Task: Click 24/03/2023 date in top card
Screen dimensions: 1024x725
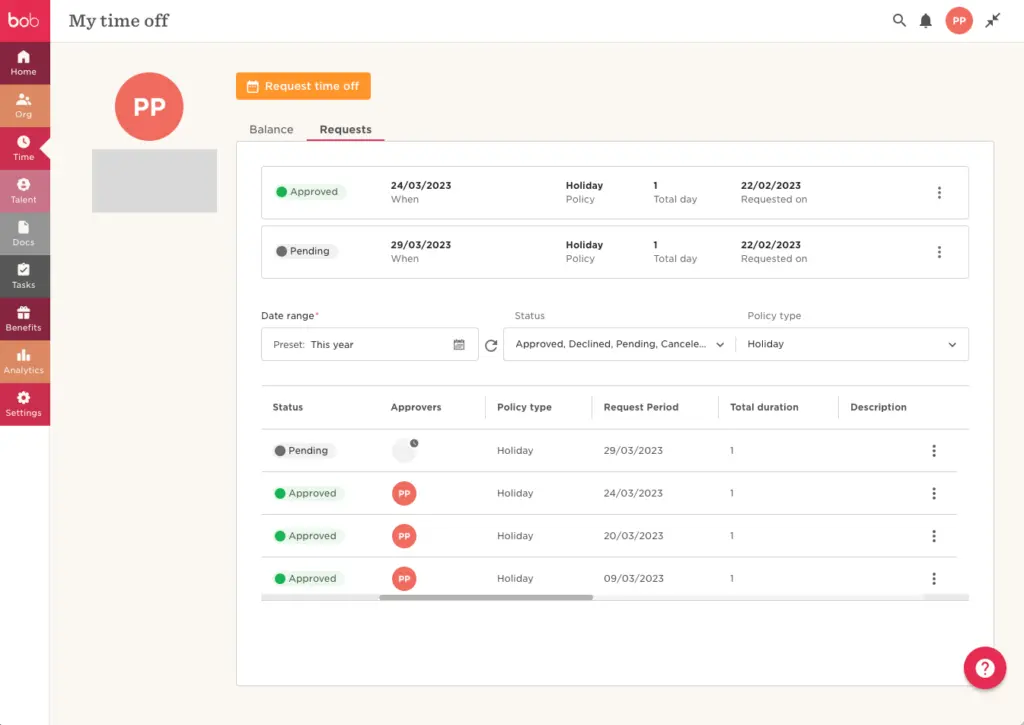Action: click(421, 185)
